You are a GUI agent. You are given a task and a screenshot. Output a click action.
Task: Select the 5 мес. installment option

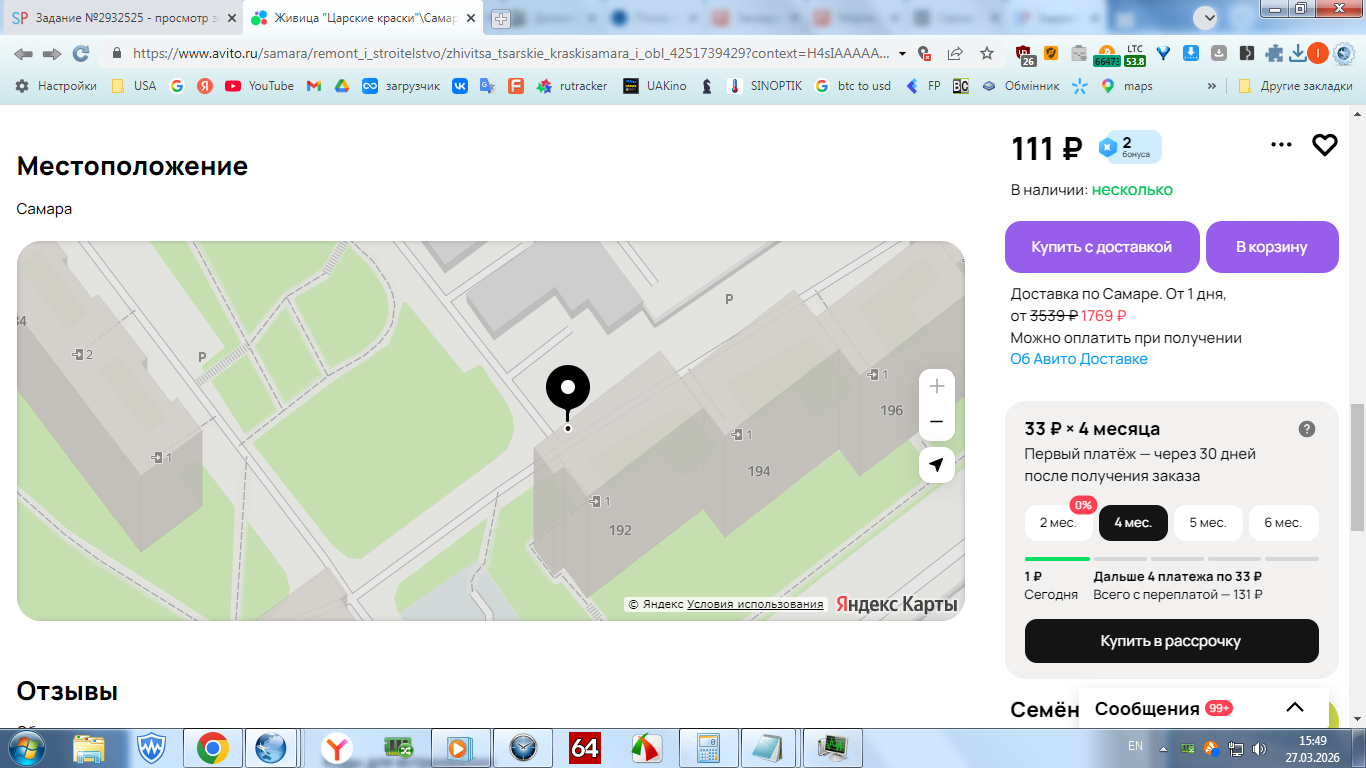coord(1208,523)
